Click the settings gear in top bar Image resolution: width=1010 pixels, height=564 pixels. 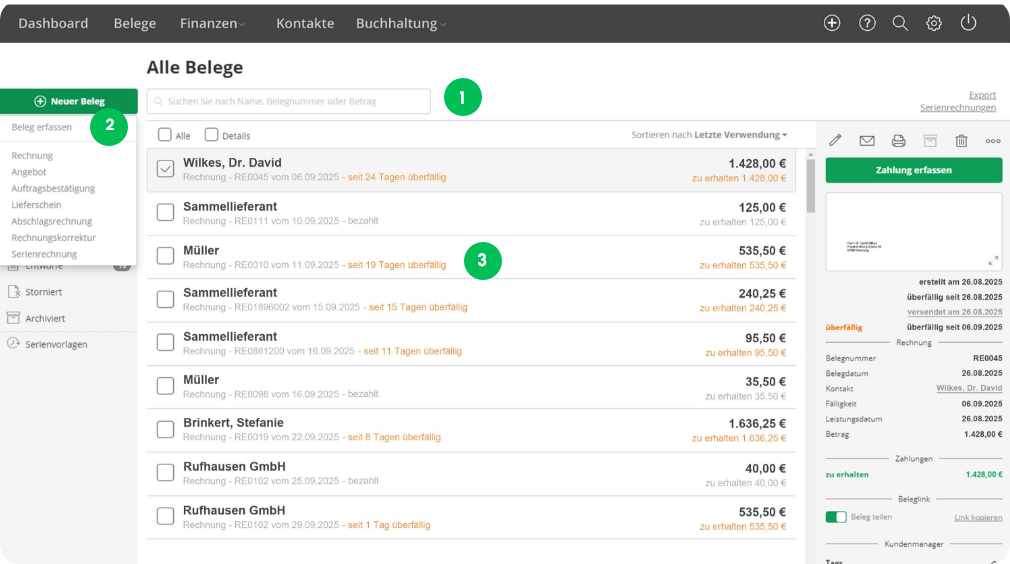click(933, 23)
